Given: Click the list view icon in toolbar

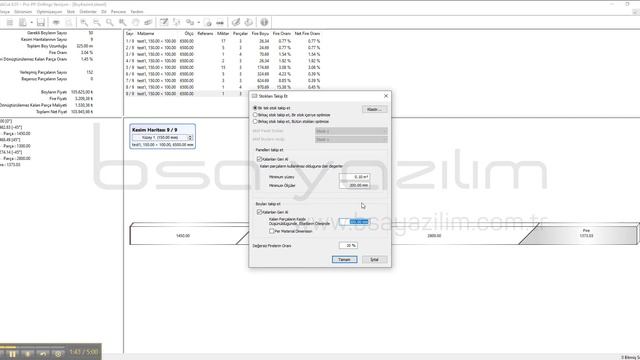Looking at the screenshot, I should (9, 22).
